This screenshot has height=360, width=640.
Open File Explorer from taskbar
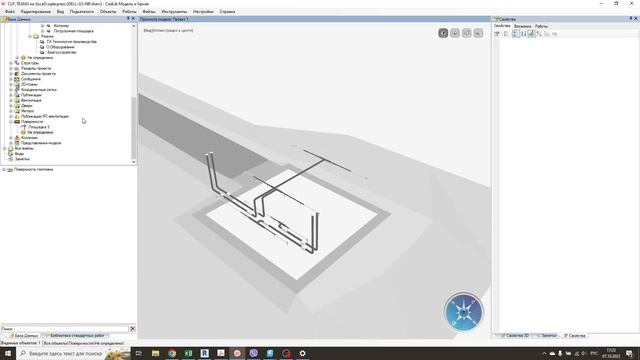(x=156, y=353)
